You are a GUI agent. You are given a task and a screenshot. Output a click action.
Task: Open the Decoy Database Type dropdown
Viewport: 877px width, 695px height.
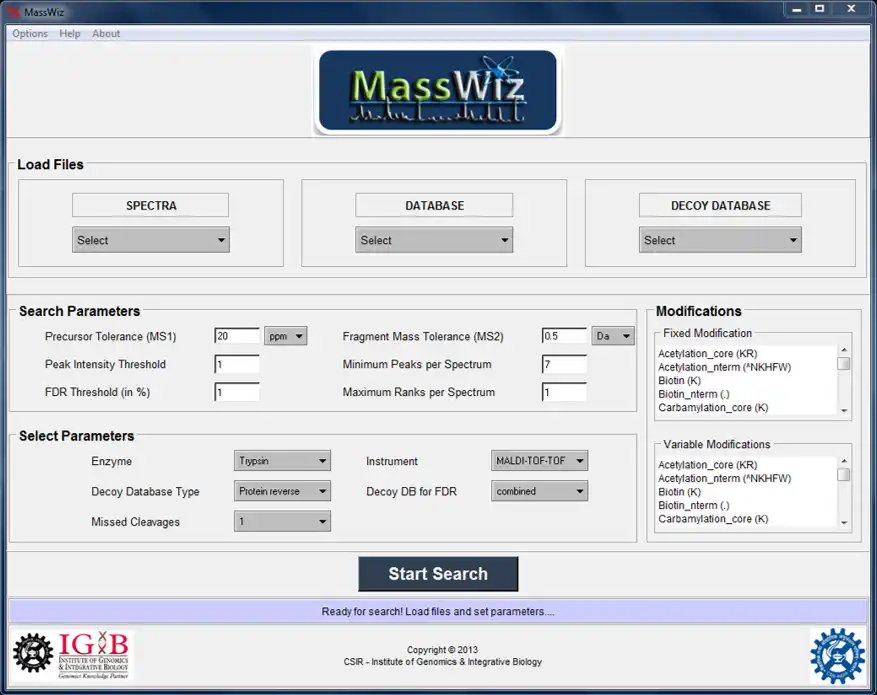282,491
